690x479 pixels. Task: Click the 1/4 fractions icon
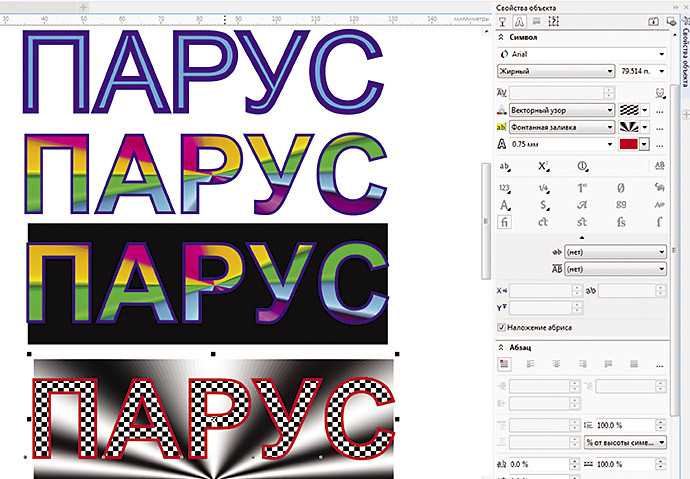click(543, 188)
